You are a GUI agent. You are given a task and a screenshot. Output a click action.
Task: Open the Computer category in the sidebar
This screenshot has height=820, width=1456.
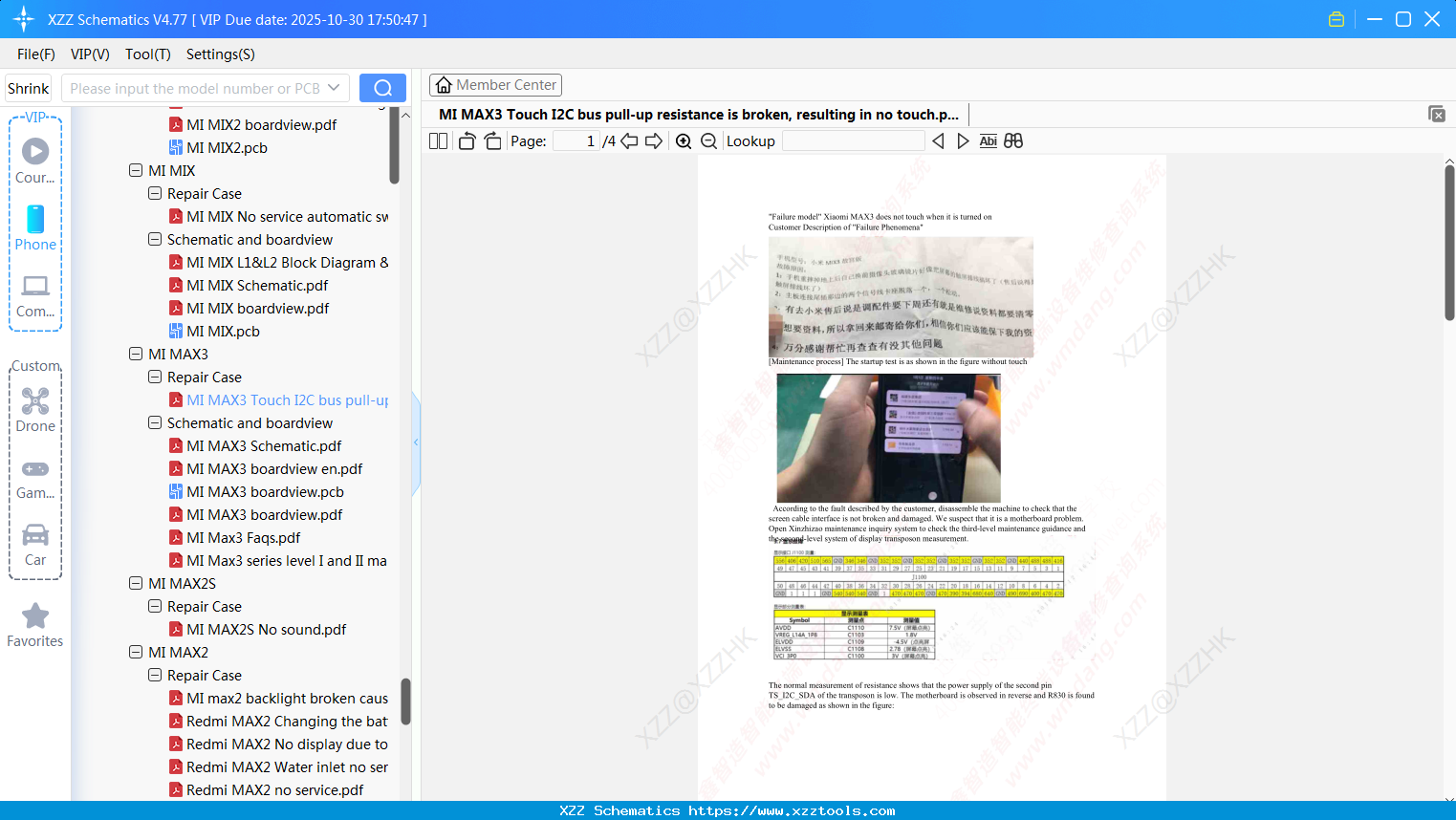click(35, 295)
